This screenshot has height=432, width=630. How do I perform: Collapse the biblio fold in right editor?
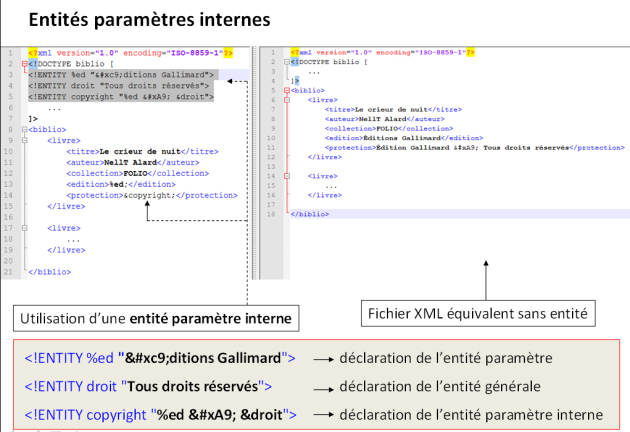pyautogui.click(x=284, y=89)
